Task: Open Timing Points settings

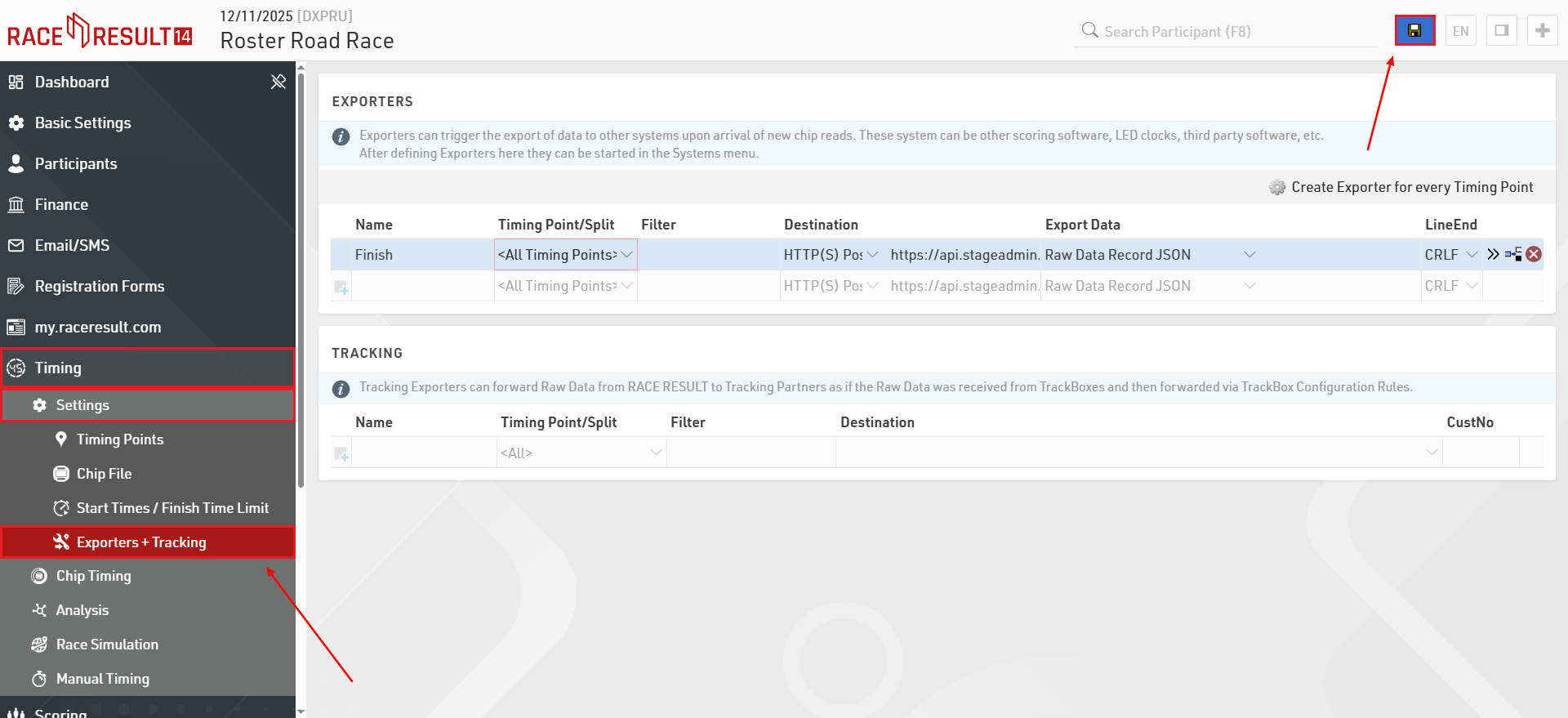Action: tap(147, 439)
